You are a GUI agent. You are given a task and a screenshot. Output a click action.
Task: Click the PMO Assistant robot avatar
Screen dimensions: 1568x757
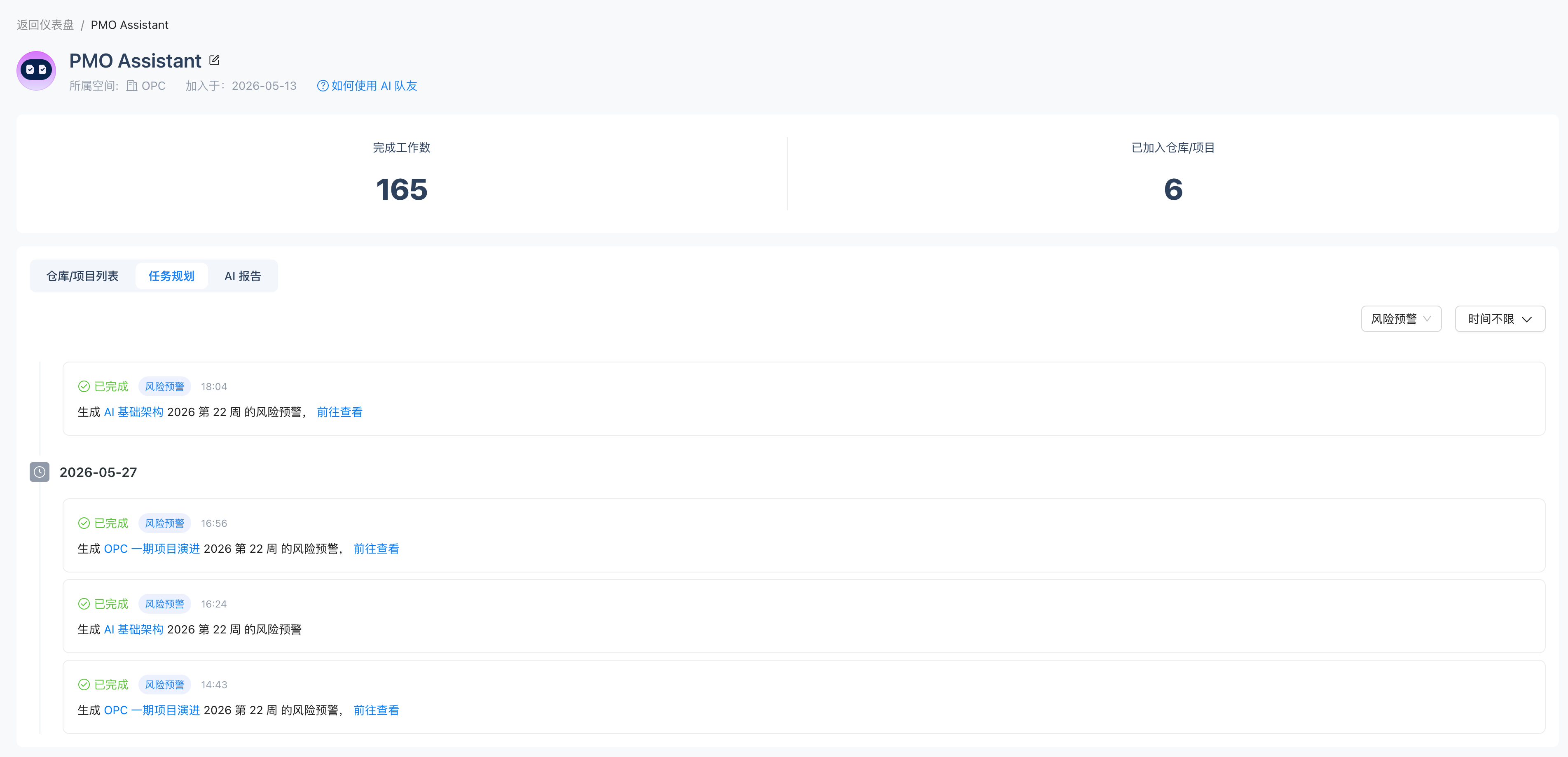[37, 70]
